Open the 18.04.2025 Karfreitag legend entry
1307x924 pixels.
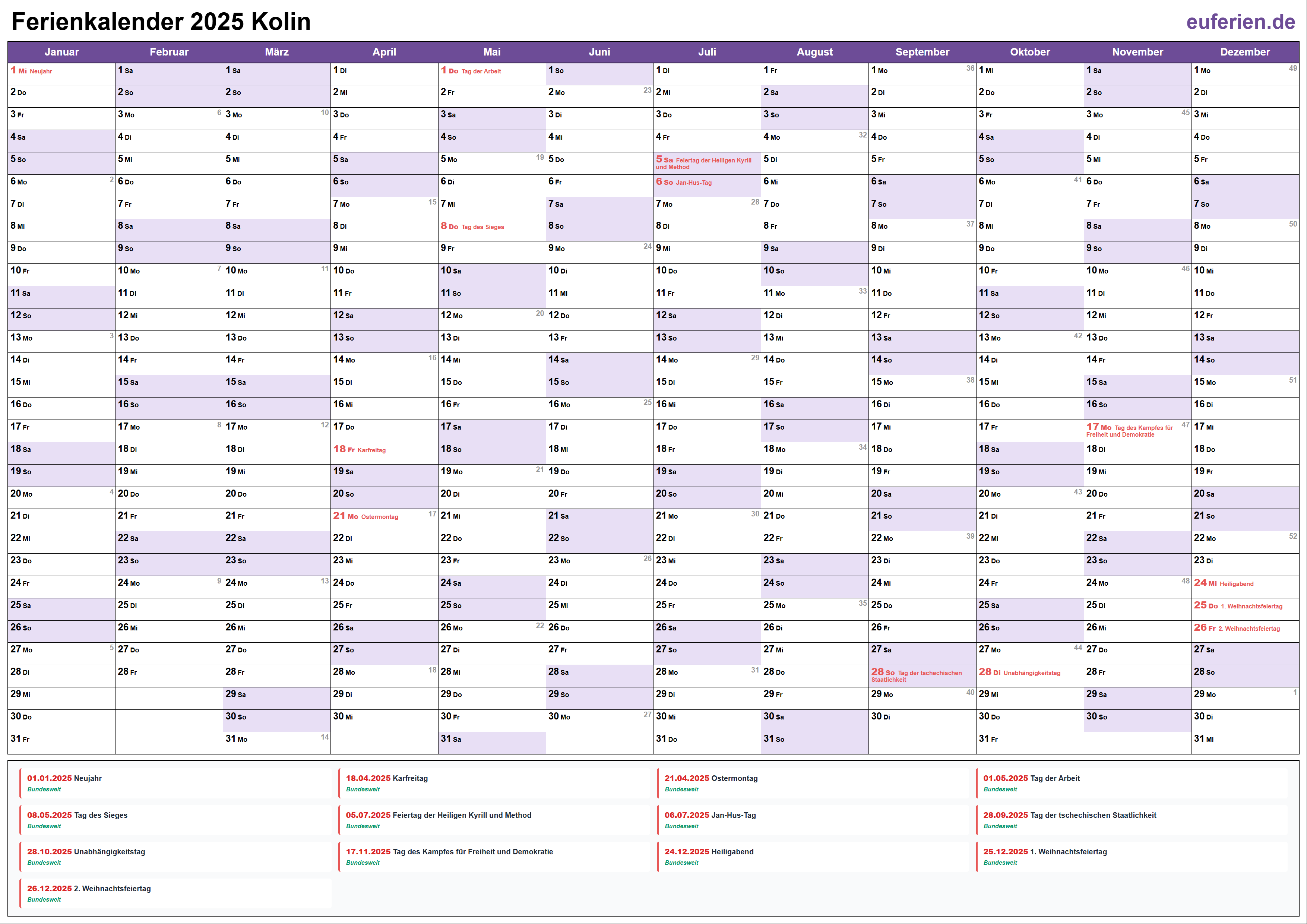(494, 783)
